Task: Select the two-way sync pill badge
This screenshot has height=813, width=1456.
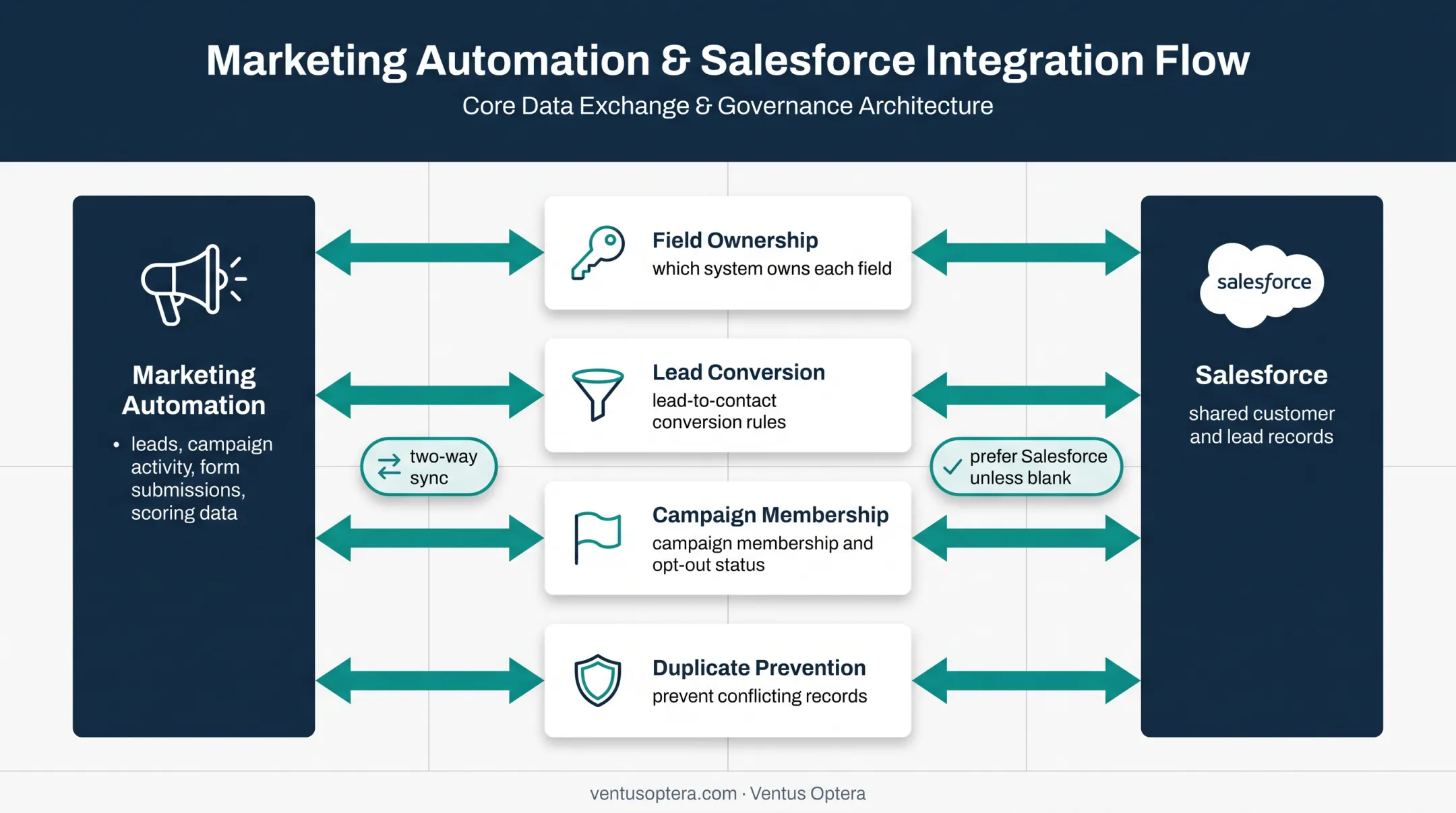Action: tap(429, 466)
